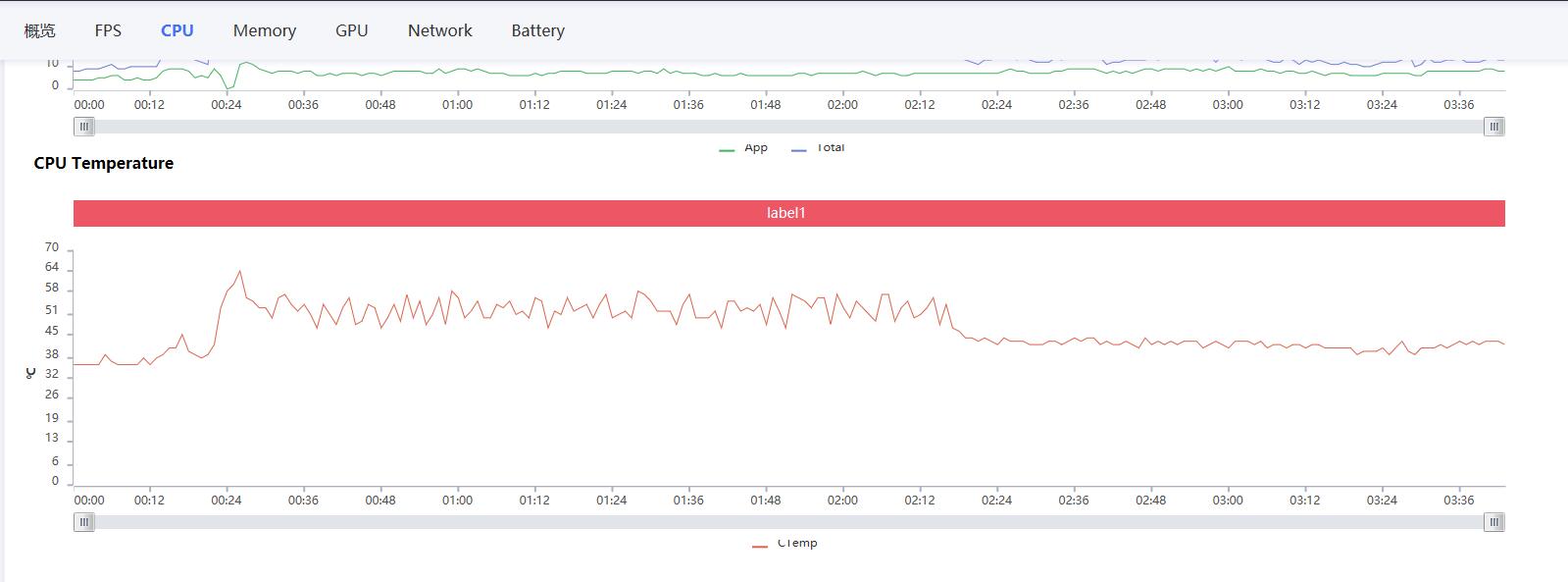
Task: Open the Network tab
Action: pyautogui.click(x=439, y=30)
